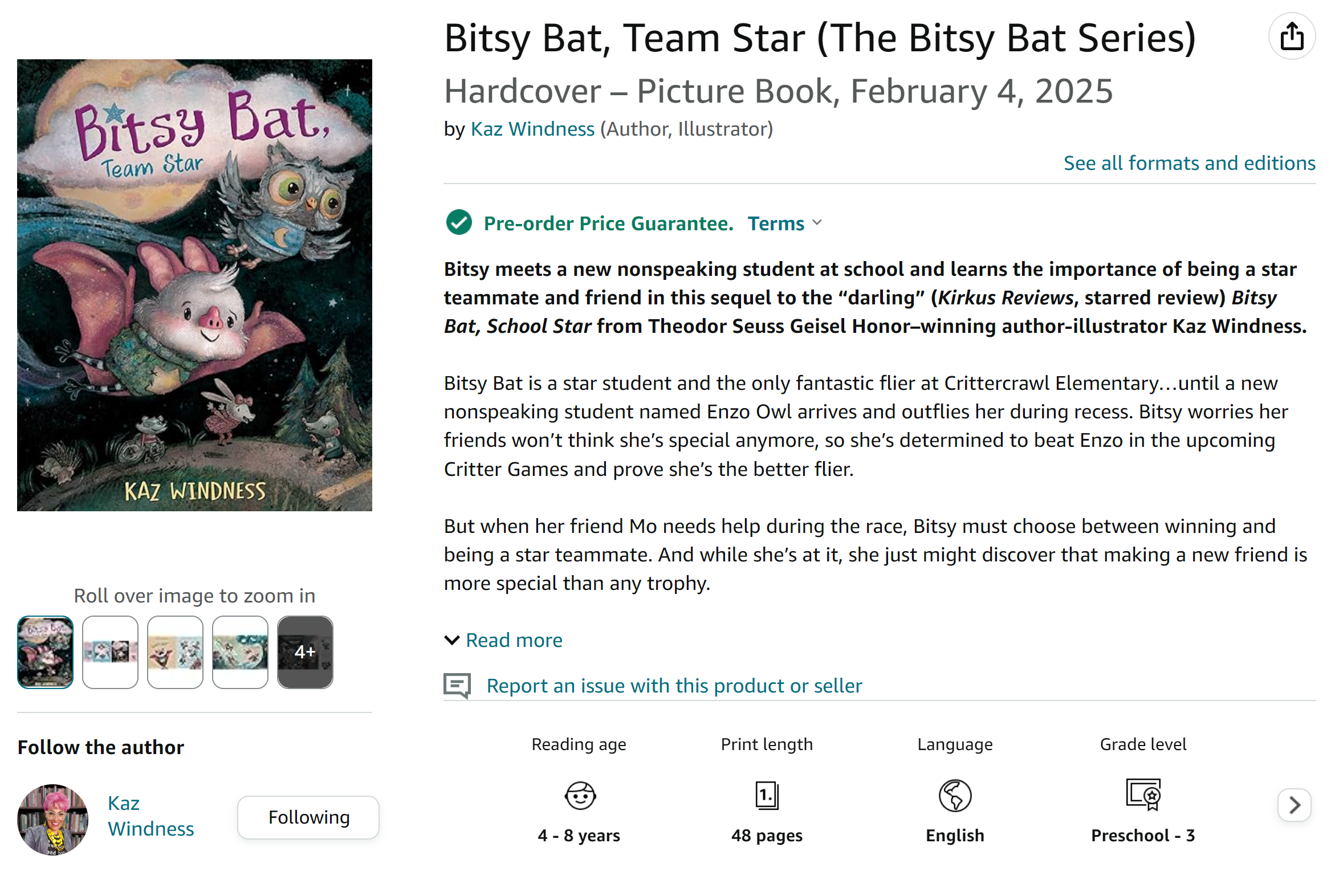Click Report an issue with this product link
Viewport: 1335px width, 896px height.
[x=674, y=686]
